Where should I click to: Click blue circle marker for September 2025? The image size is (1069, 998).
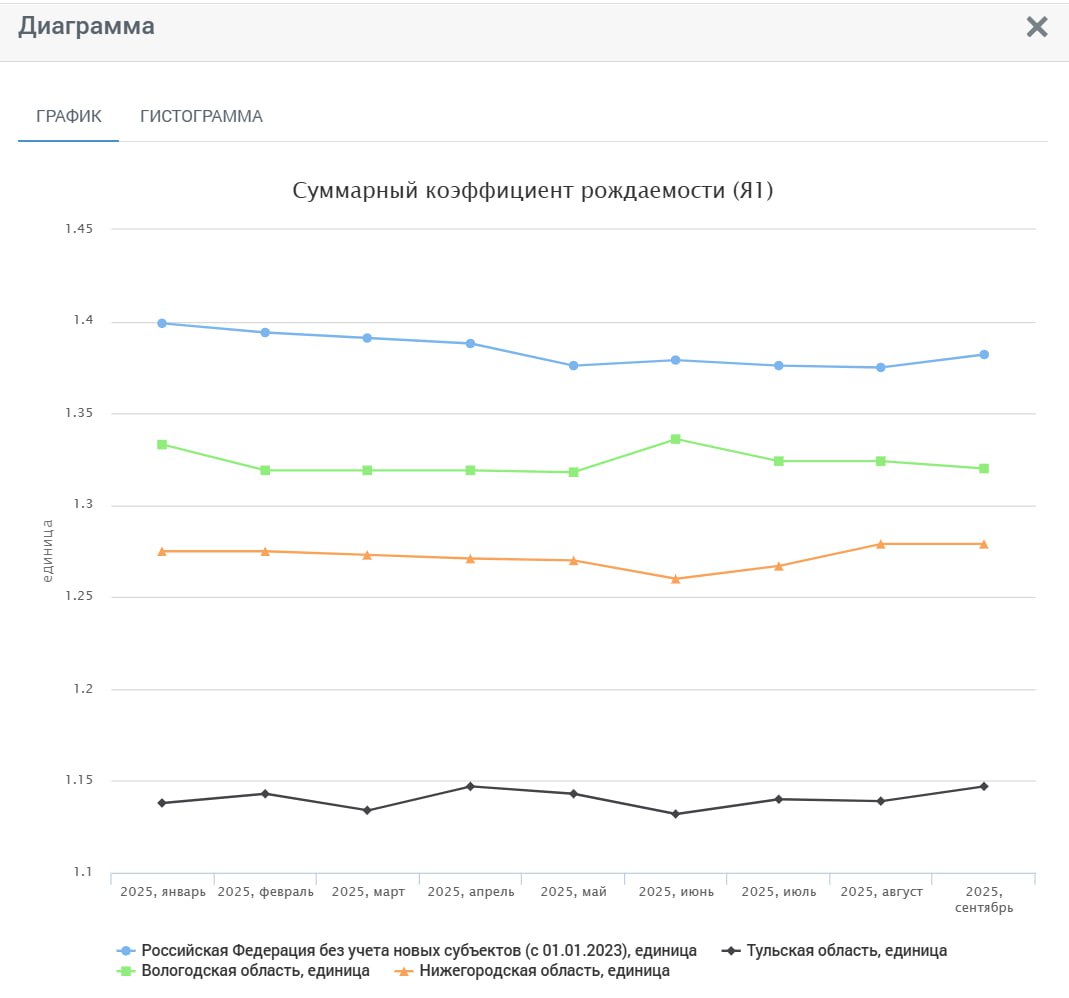click(984, 354)
